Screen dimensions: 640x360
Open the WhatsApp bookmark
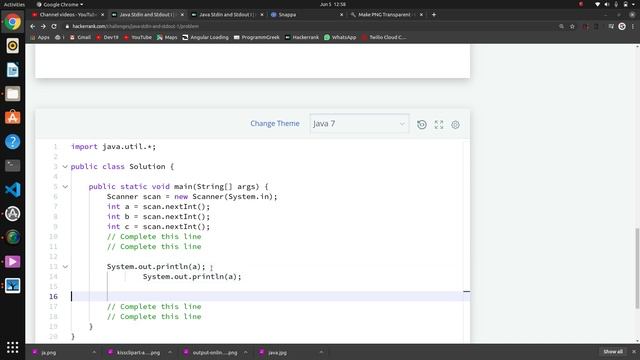pos(340,37)
